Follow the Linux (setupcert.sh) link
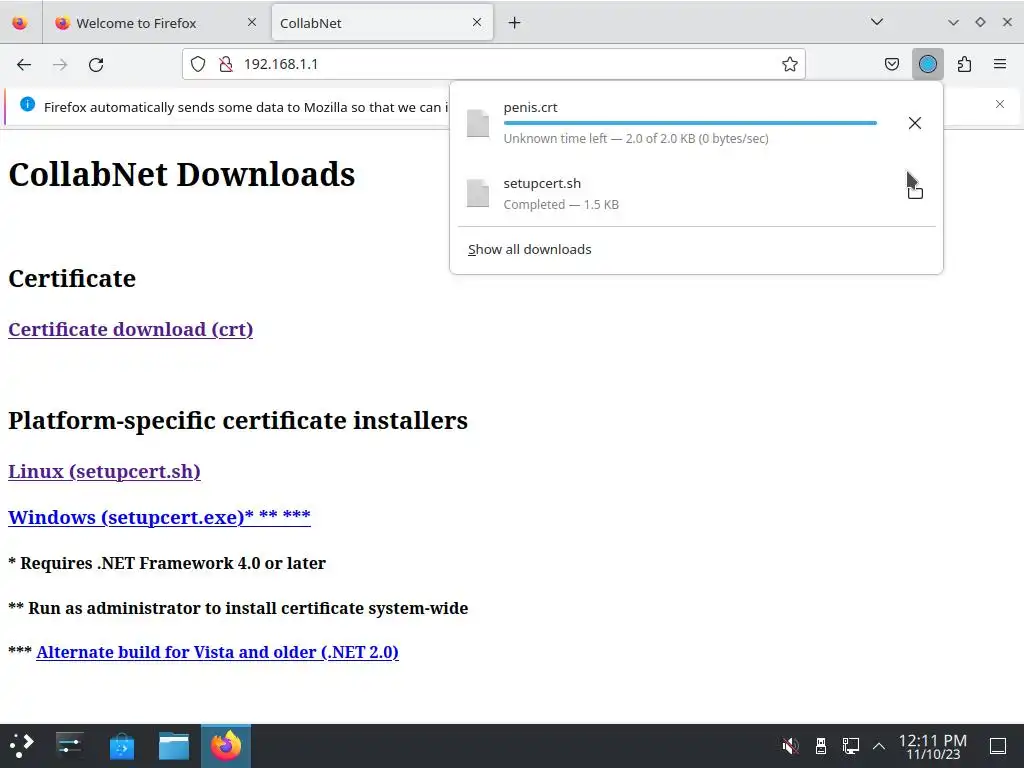Image resolution: width=1024 pixels, height=768 pixels. click(x=104, y=471)
